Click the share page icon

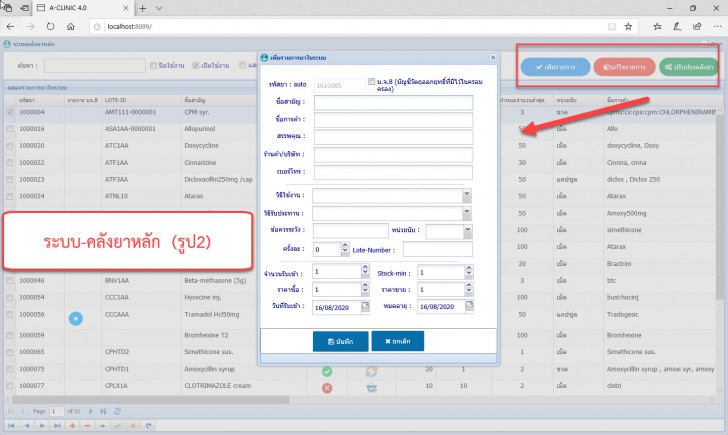[x=697, y=26]
